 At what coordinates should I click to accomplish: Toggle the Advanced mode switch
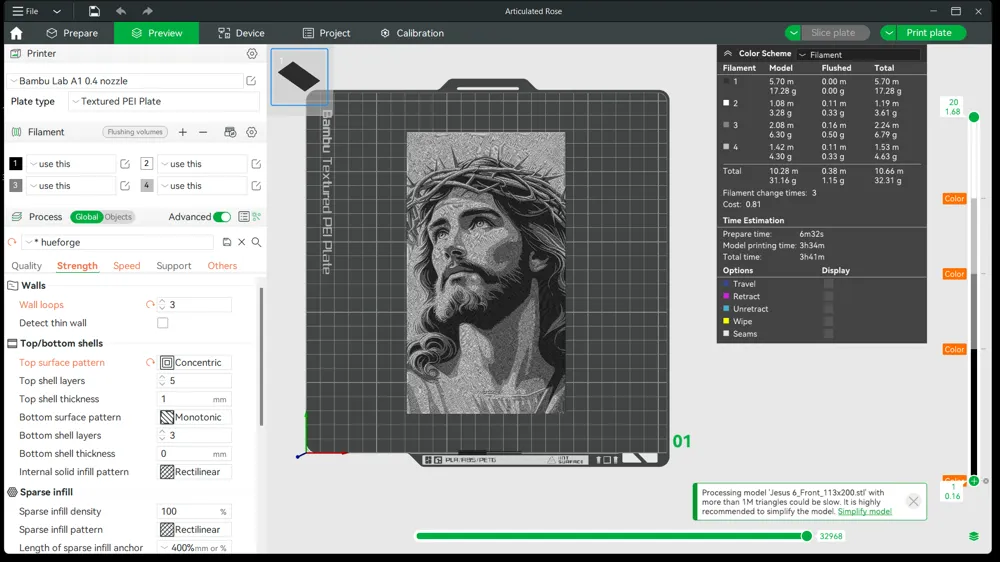pos(222,217)
